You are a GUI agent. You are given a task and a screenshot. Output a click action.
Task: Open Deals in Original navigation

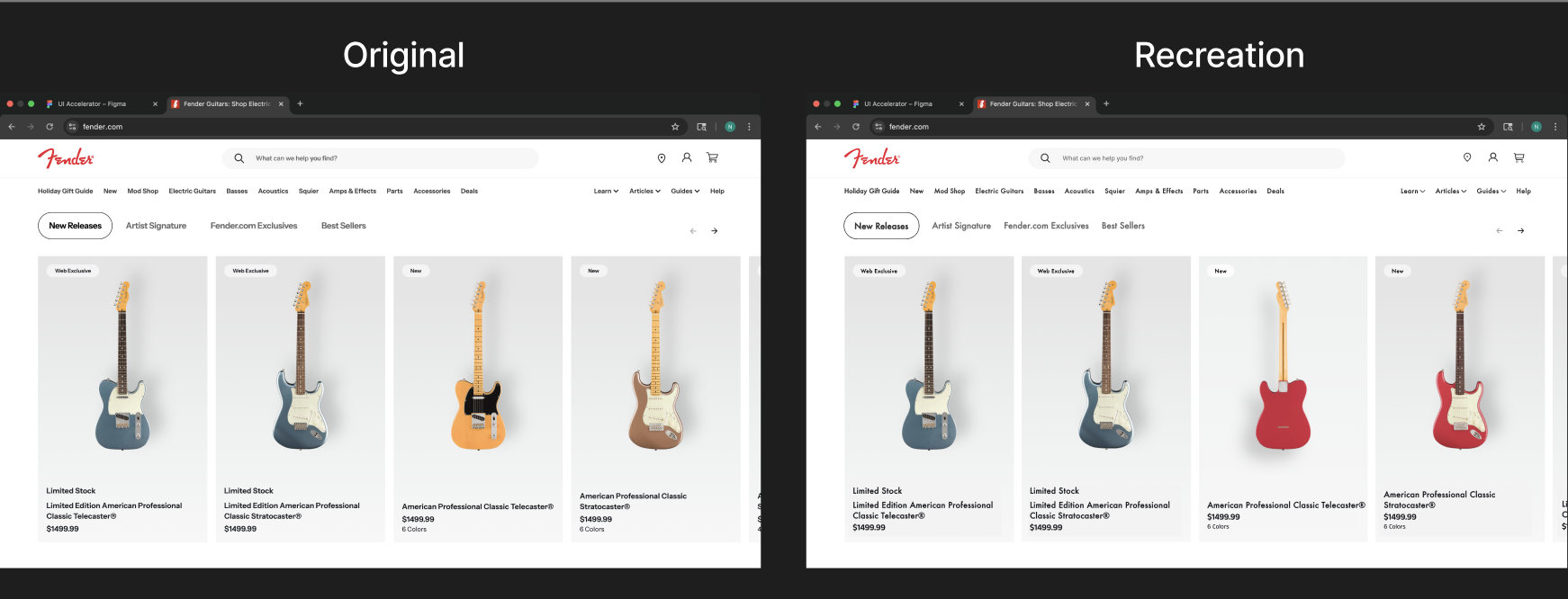click(x=469, y=191)
